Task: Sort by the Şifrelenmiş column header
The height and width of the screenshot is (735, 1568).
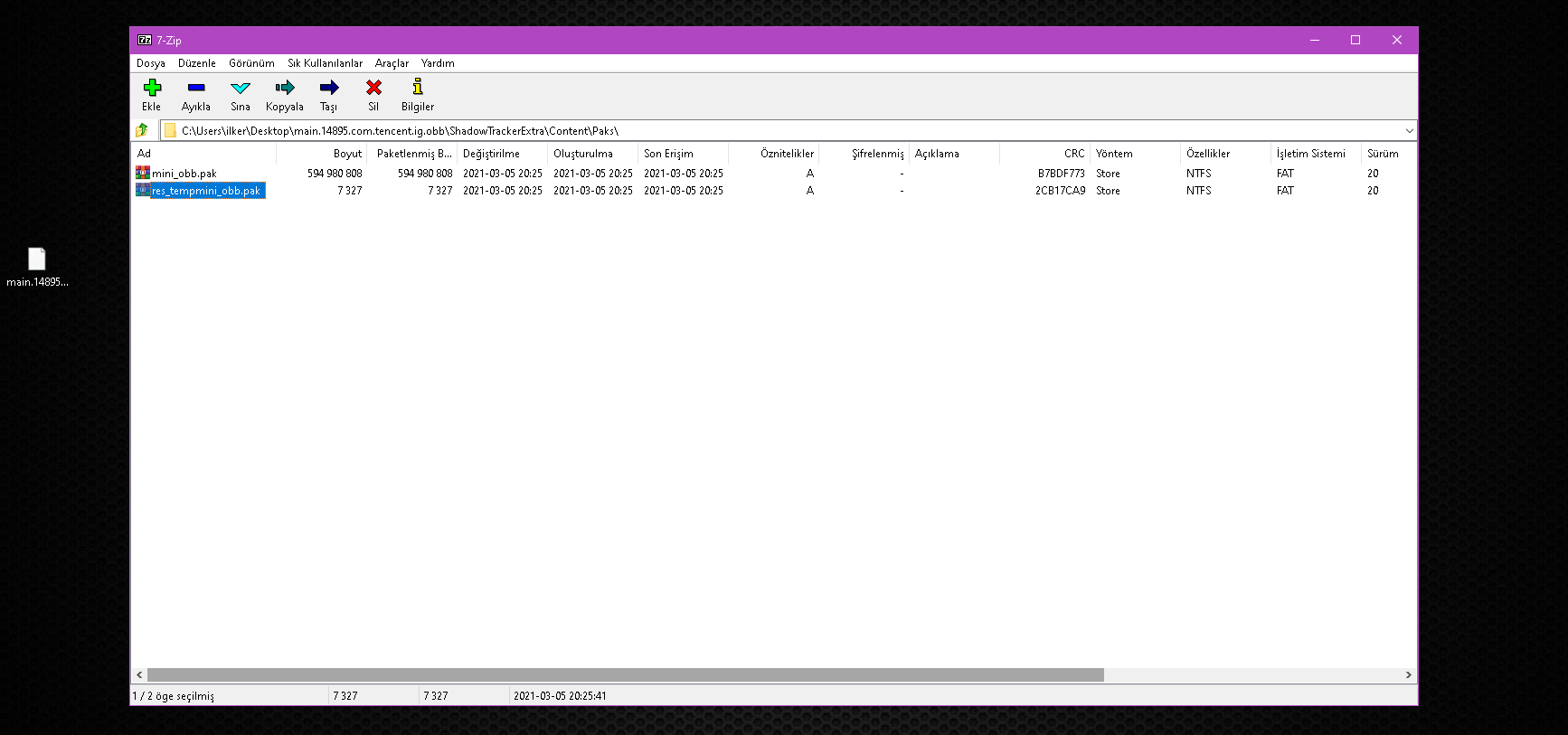Action: tap(864, 154)
